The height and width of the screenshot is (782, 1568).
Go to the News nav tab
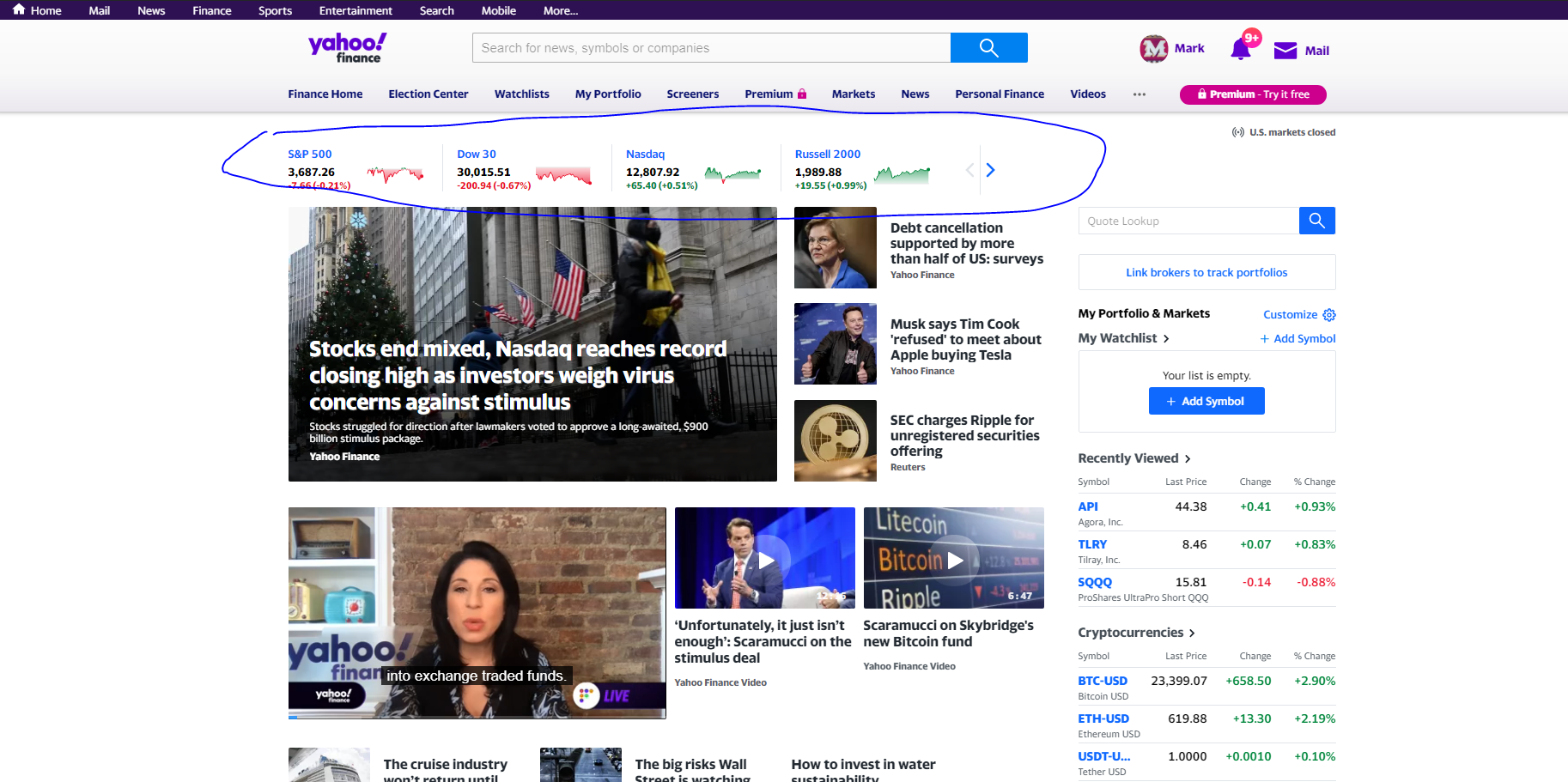915,94
